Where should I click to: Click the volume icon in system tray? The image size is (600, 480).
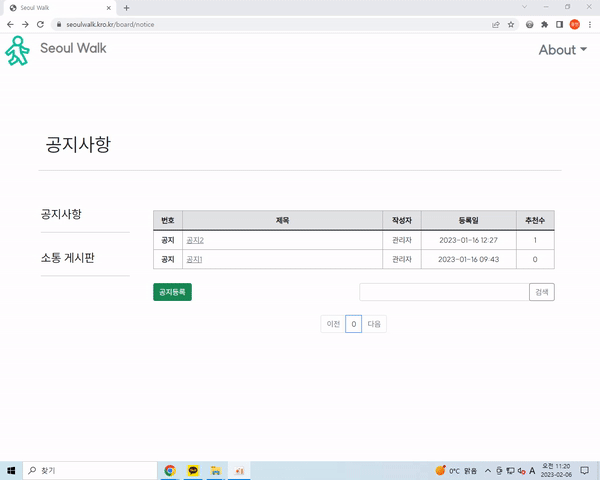point(521,471)
